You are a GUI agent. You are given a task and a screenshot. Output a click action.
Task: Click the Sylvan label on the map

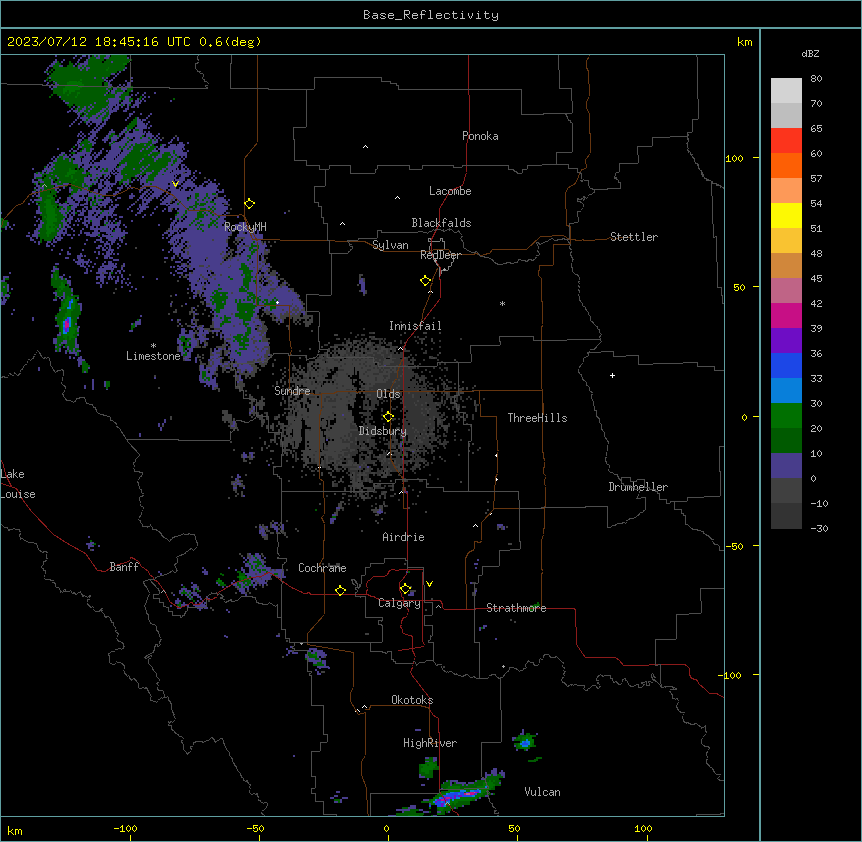coord(390,245)
